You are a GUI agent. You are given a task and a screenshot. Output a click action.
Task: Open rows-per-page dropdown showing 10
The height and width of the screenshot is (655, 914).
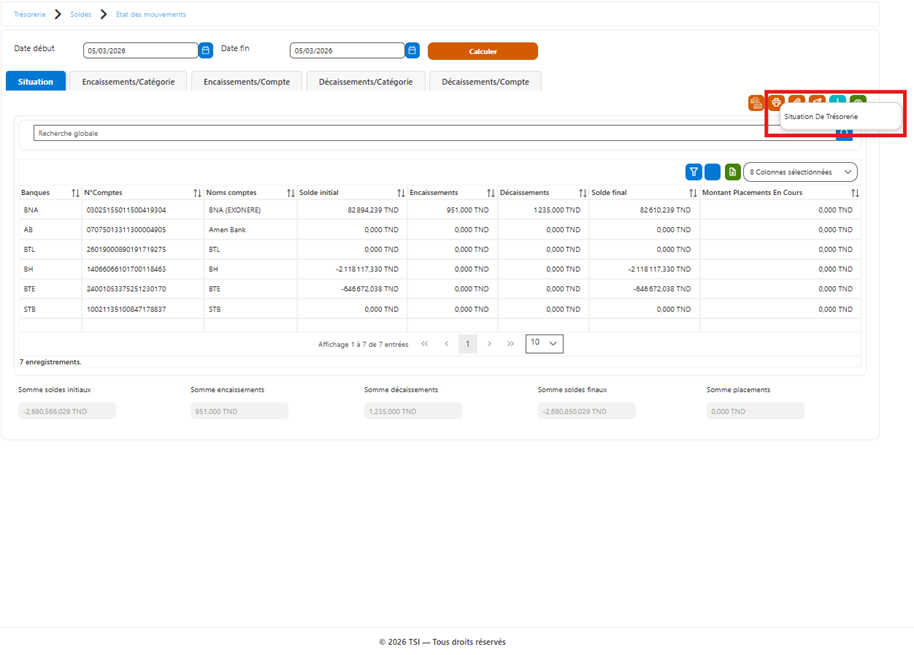[x=544, y=343]
